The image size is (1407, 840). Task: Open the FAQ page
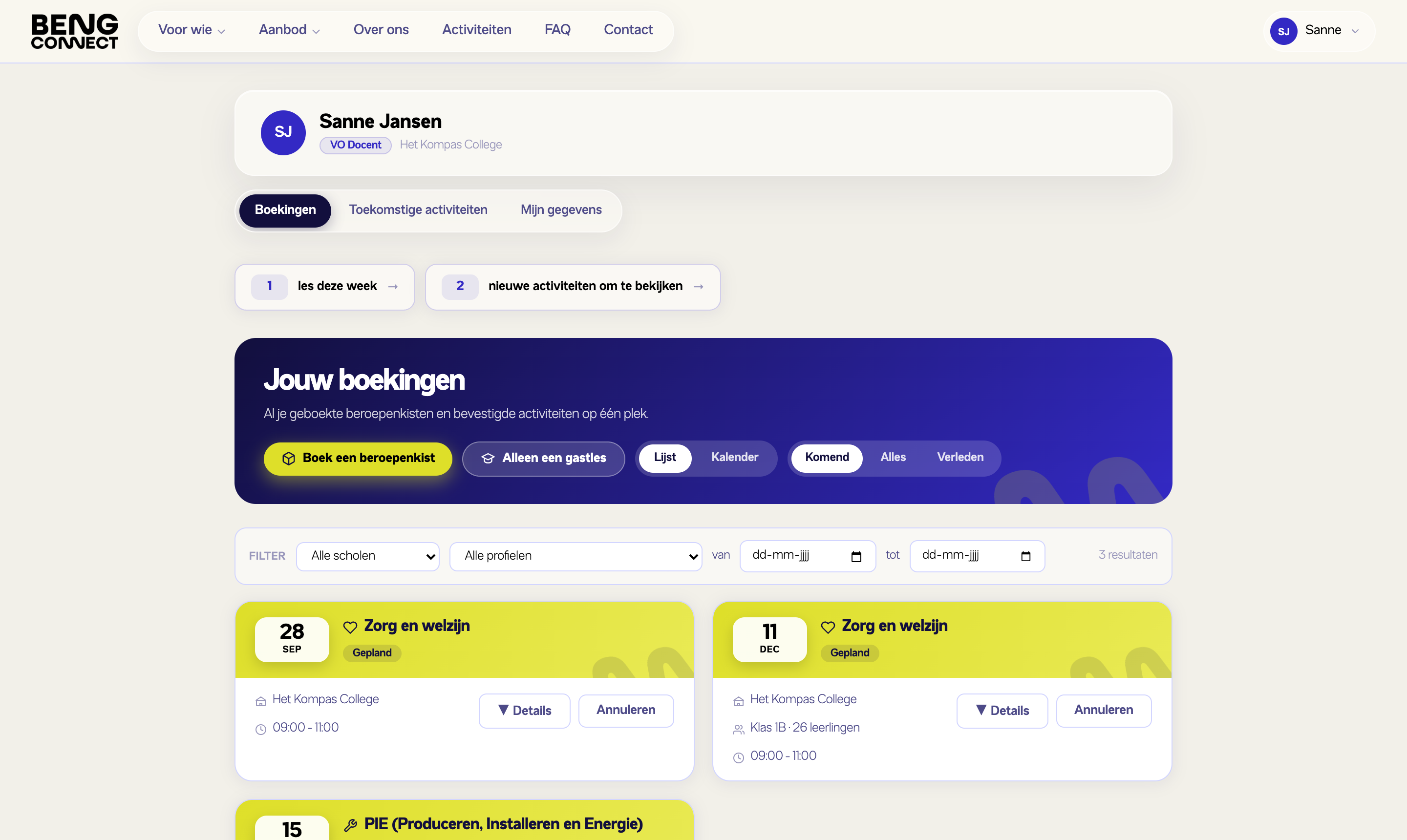(557, 30)
